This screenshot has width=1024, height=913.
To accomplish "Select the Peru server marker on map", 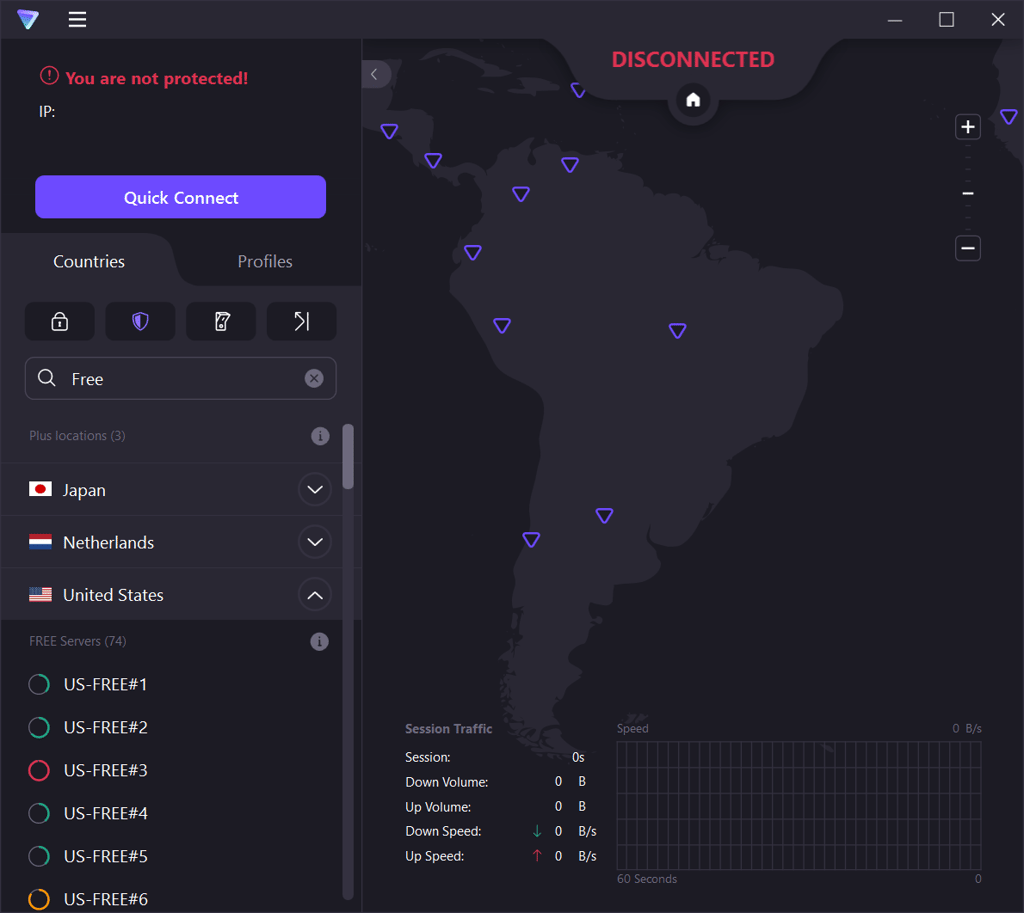I will (x=502, y=325).
